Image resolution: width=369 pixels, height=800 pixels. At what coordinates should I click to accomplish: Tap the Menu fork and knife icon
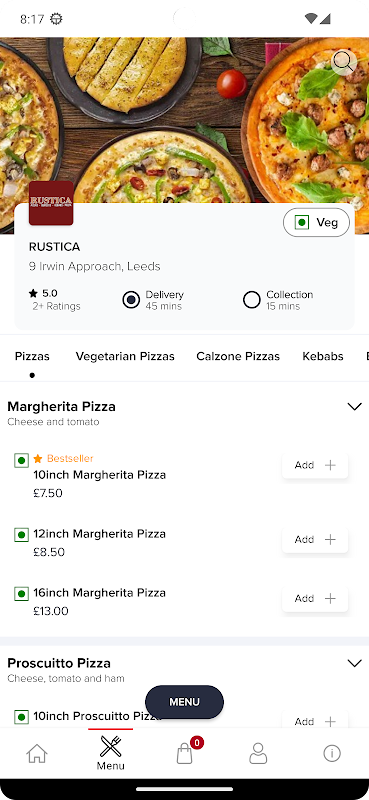point(110,746)
